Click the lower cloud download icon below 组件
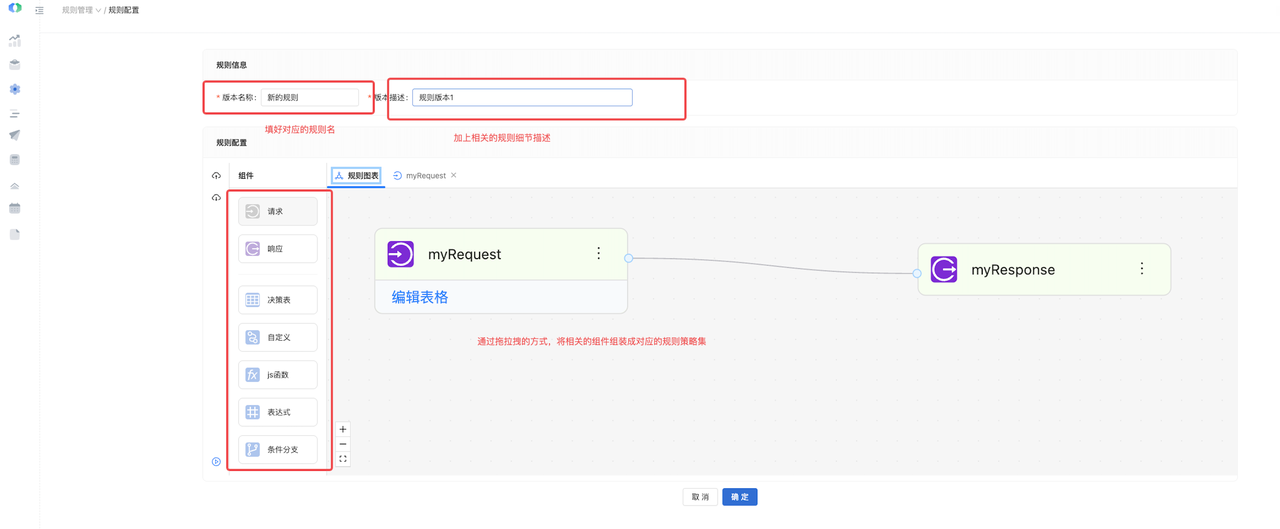 pyautogui.click(x=216, y=198)
